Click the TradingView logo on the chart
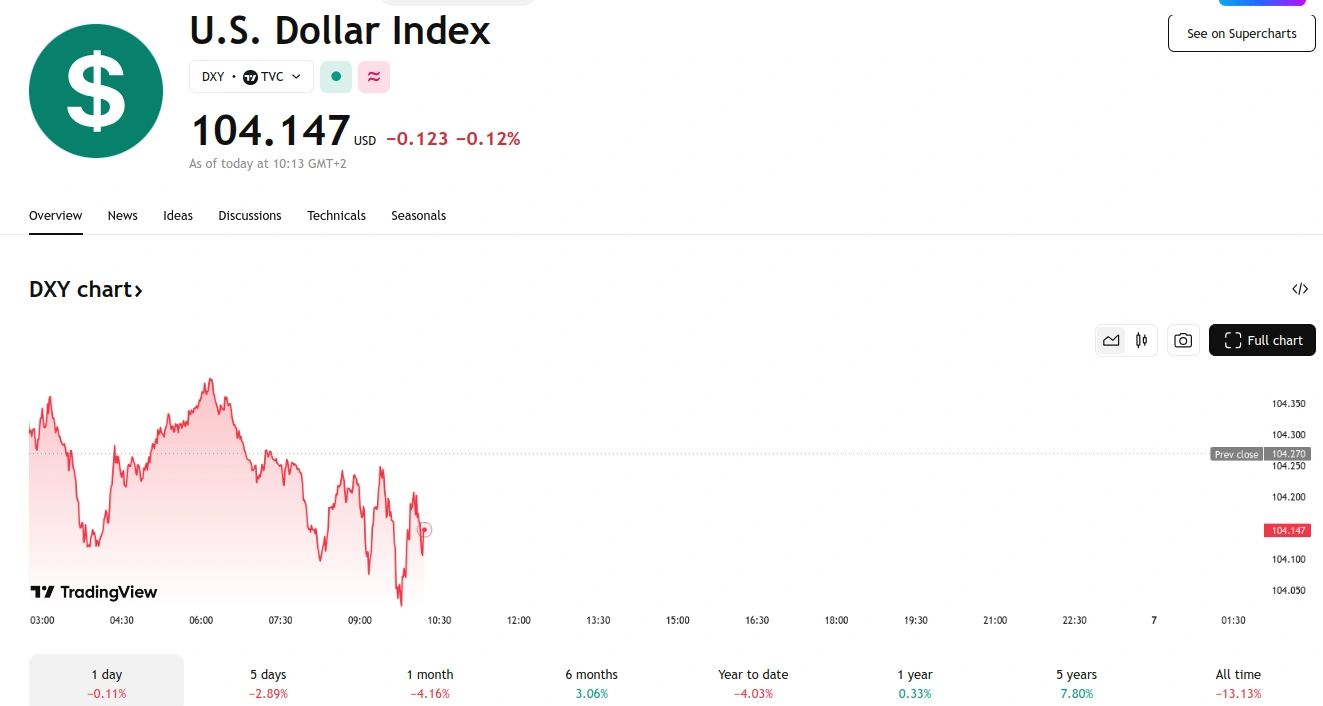Screen dimensions: 1323x706 pyautogui.click(x=94, y=592)
